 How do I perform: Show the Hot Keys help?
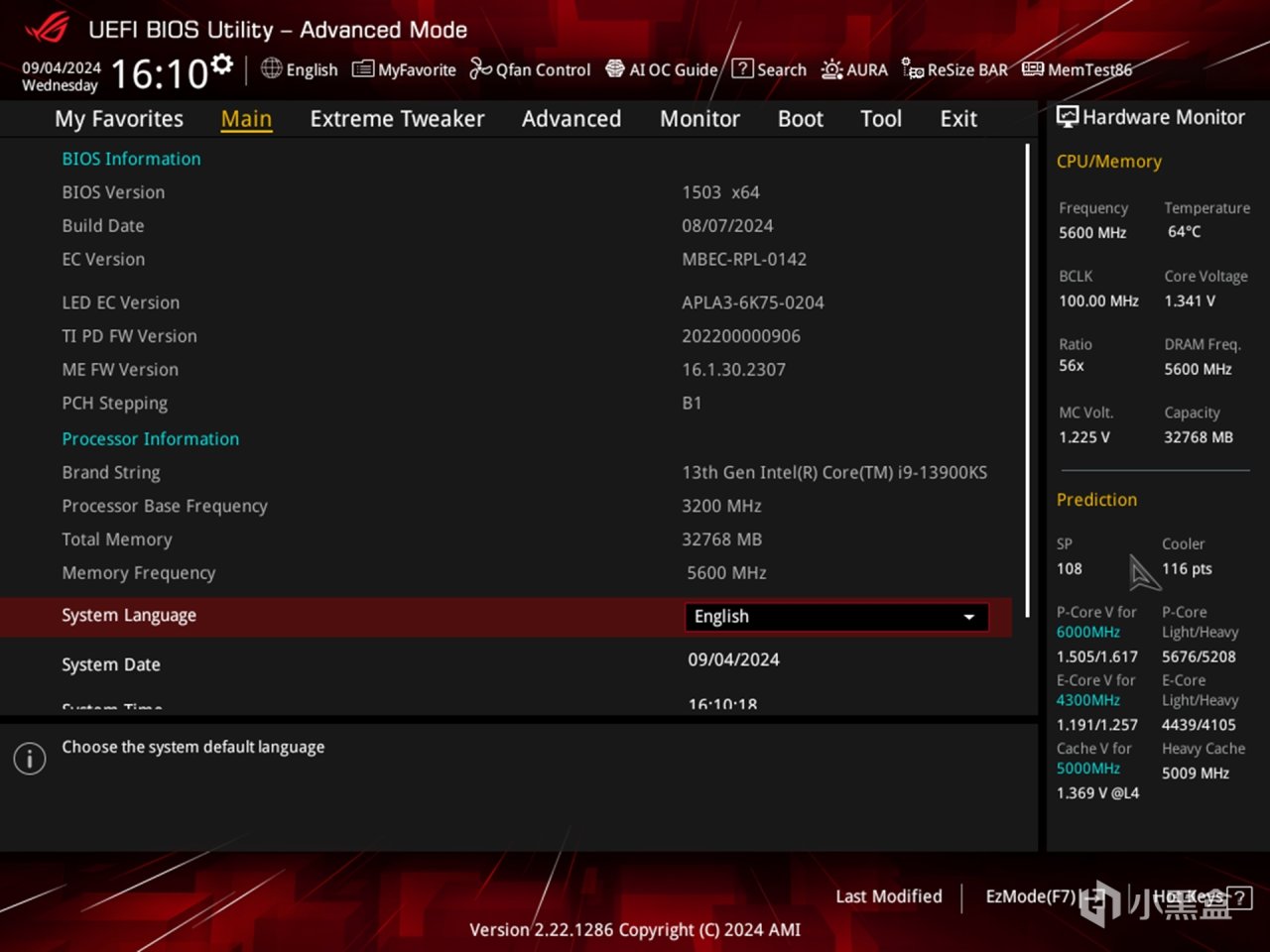pos(1203,897)
